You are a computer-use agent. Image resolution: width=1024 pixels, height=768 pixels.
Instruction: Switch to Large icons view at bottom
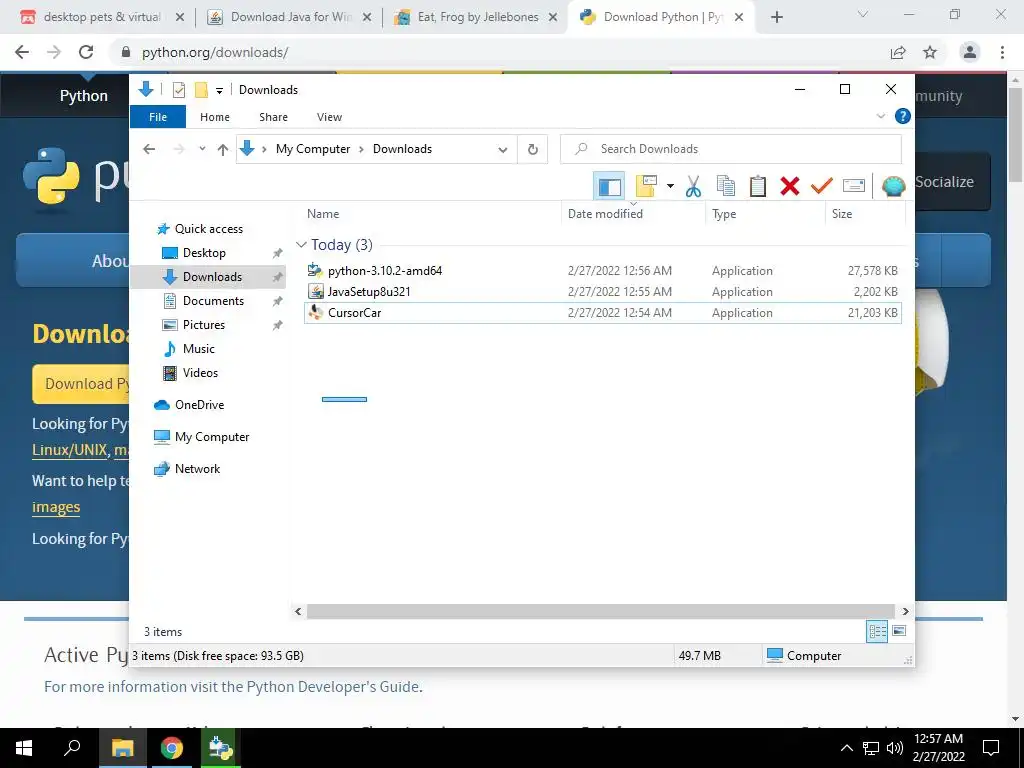(x=899, y=632)
